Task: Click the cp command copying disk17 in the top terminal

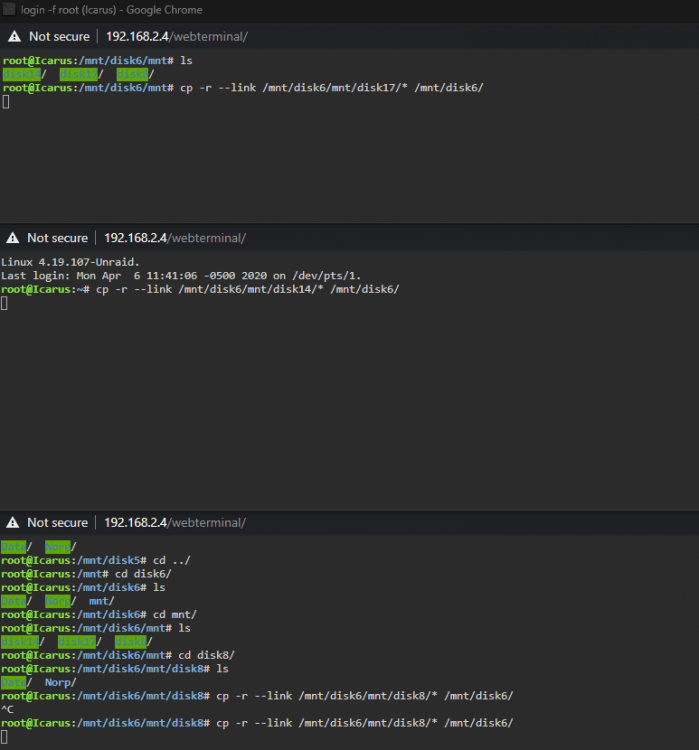Action: [243, 88]
